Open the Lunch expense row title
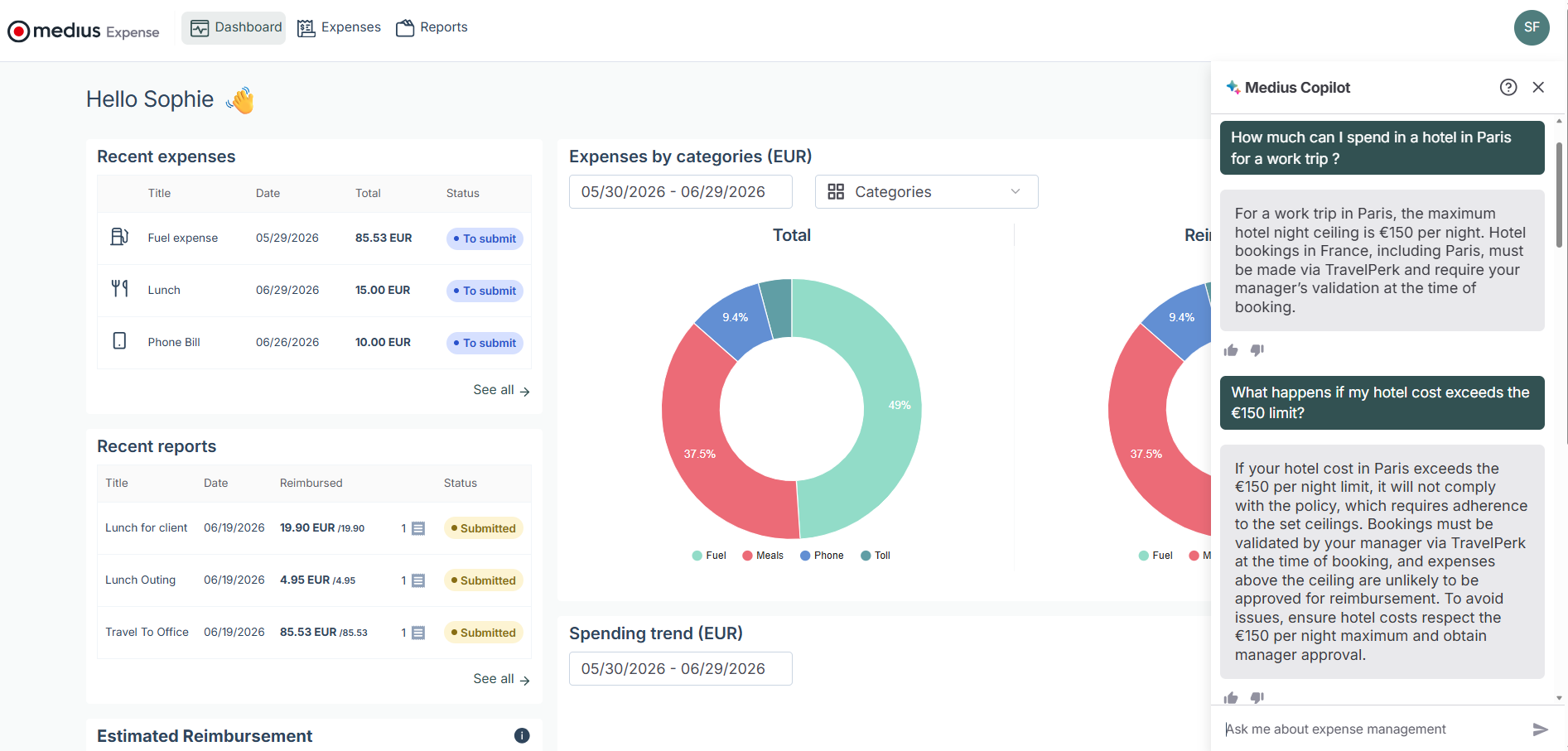Viewport: 1568px width, 751px height. pyautogui.click(x=164, y=290)
